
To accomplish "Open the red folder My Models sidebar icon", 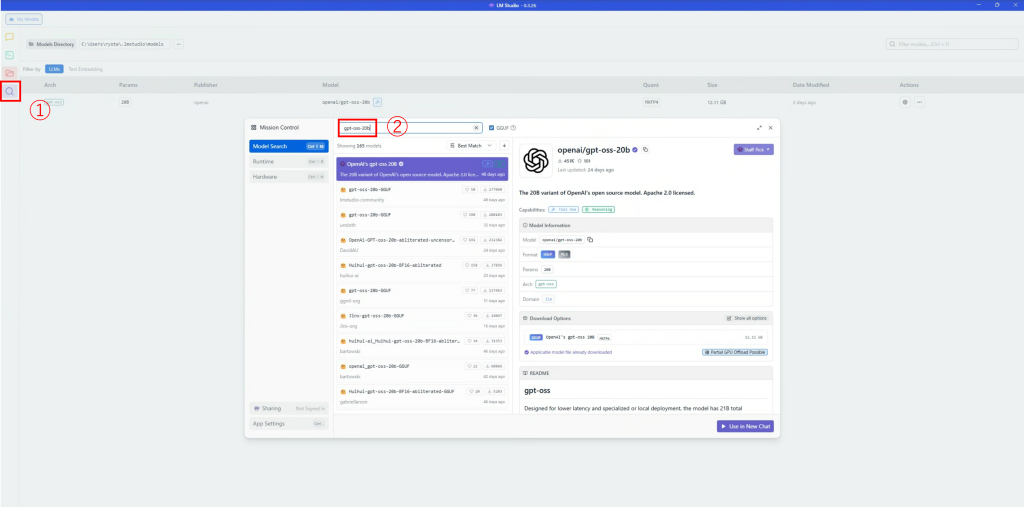I will click(x=10, y=73).
